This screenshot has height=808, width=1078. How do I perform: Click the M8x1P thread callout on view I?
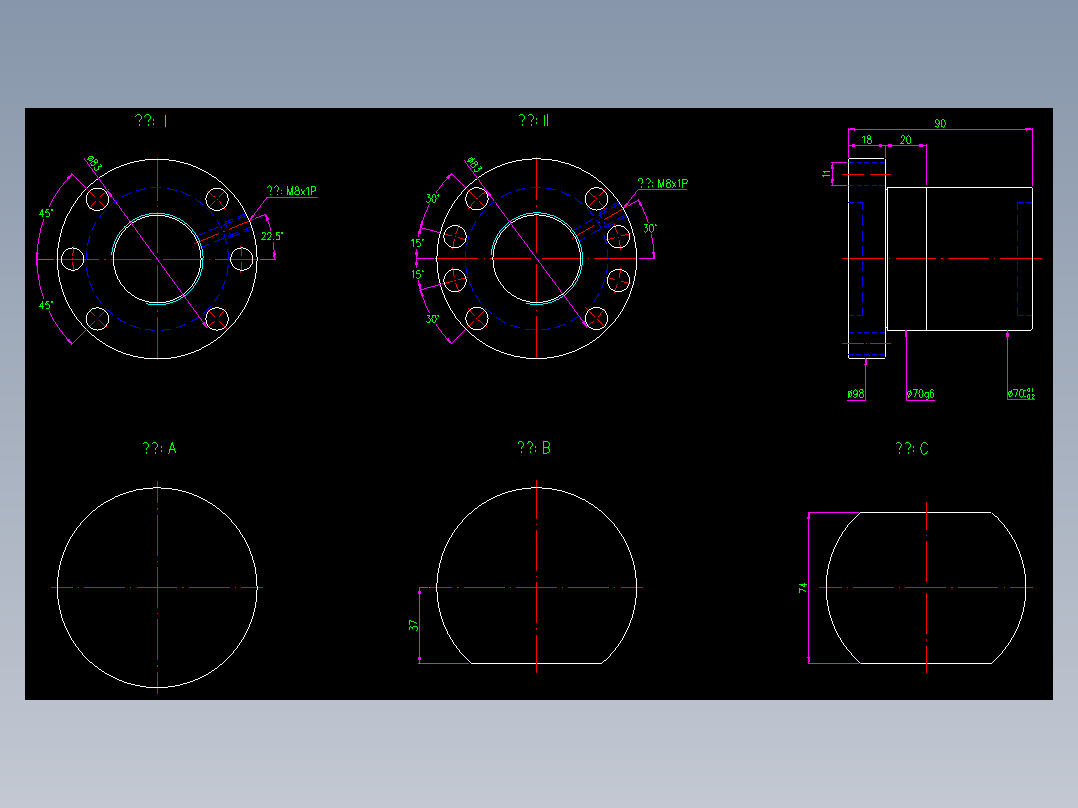[293, 190]
